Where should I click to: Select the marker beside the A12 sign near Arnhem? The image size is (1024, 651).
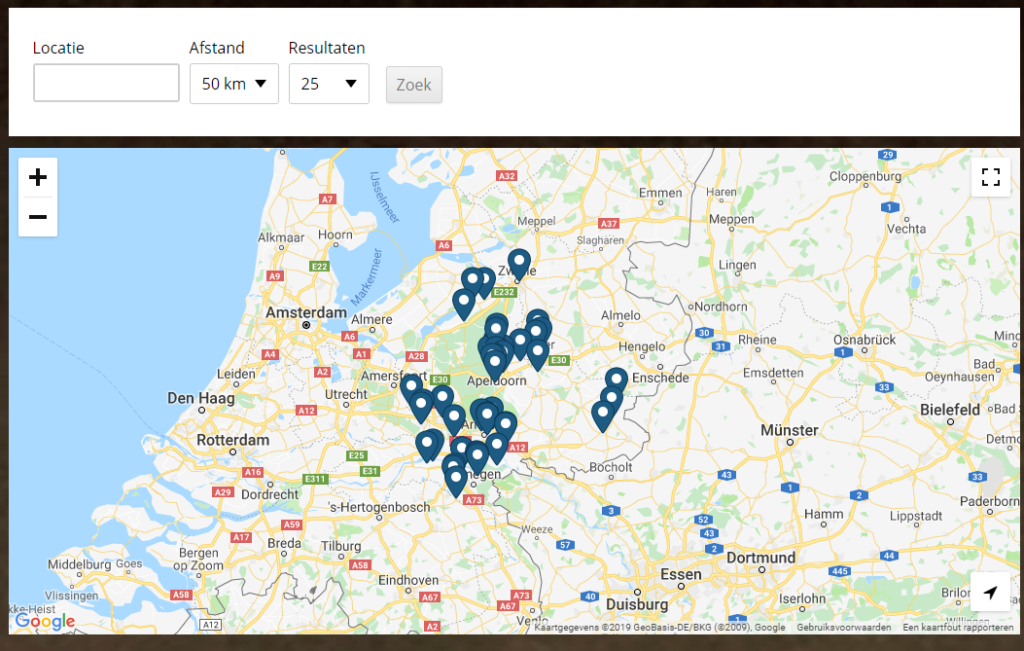click(x=497, y=448)
